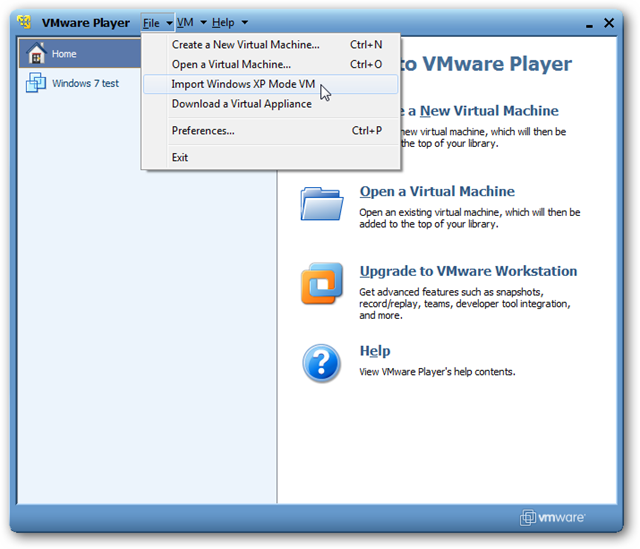Click the Open a Virtual Machine heading link
Viewport: 640px width, 549px height.
pos(437,191)
